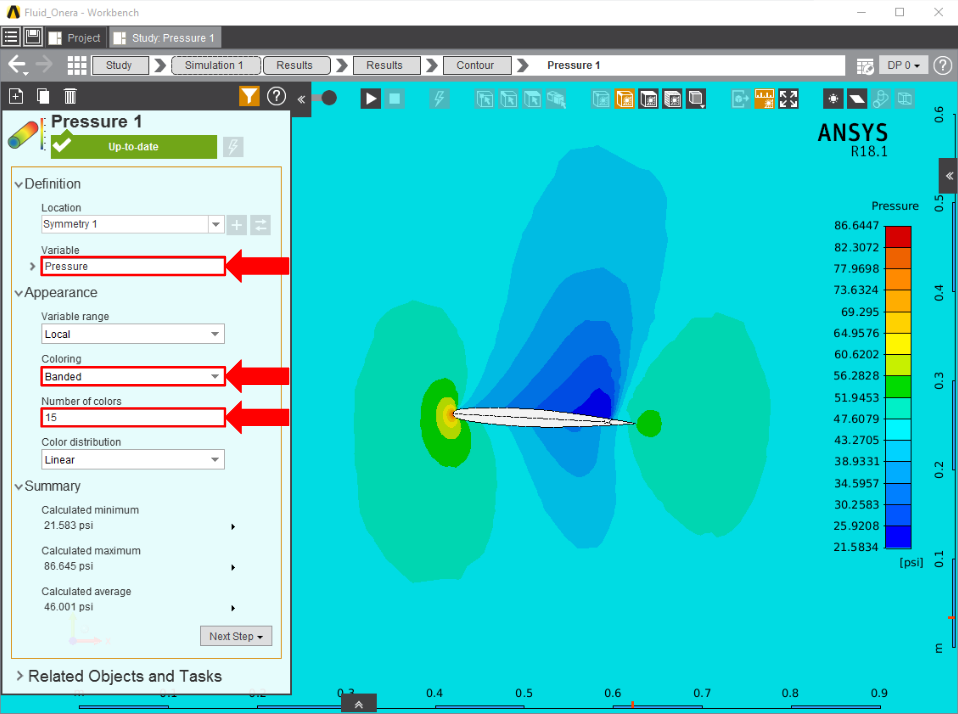
Task: Toggle the third cube display mode icon
Action: point(648,98)
